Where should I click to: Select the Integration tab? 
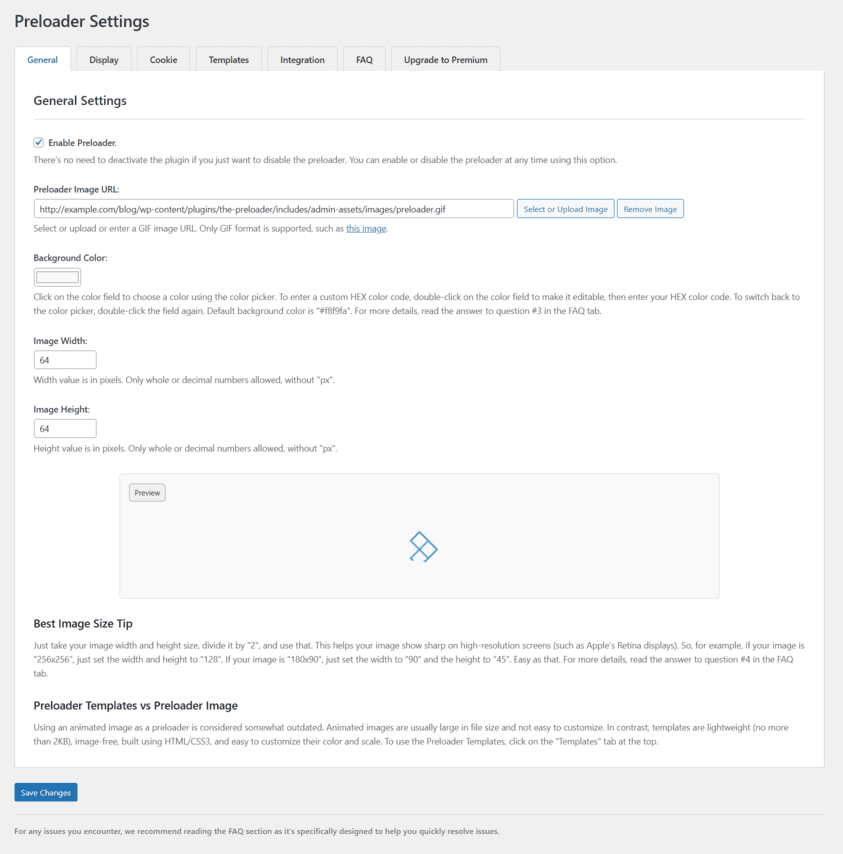[302, 60]
